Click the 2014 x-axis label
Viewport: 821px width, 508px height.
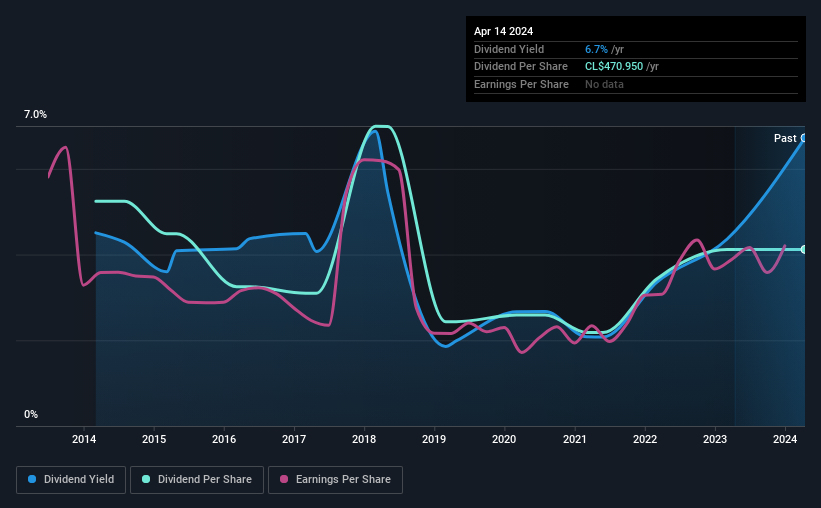click(x=84, y=439)
